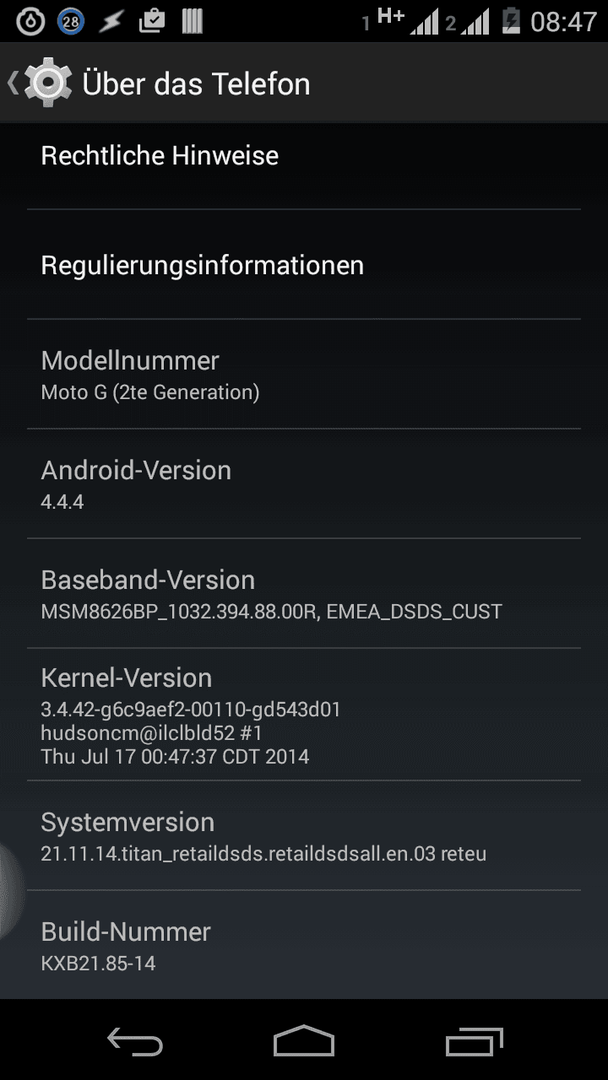Tap the Android-Version 4.4.4 entry

pyautogui.click(x=304, y=484)
